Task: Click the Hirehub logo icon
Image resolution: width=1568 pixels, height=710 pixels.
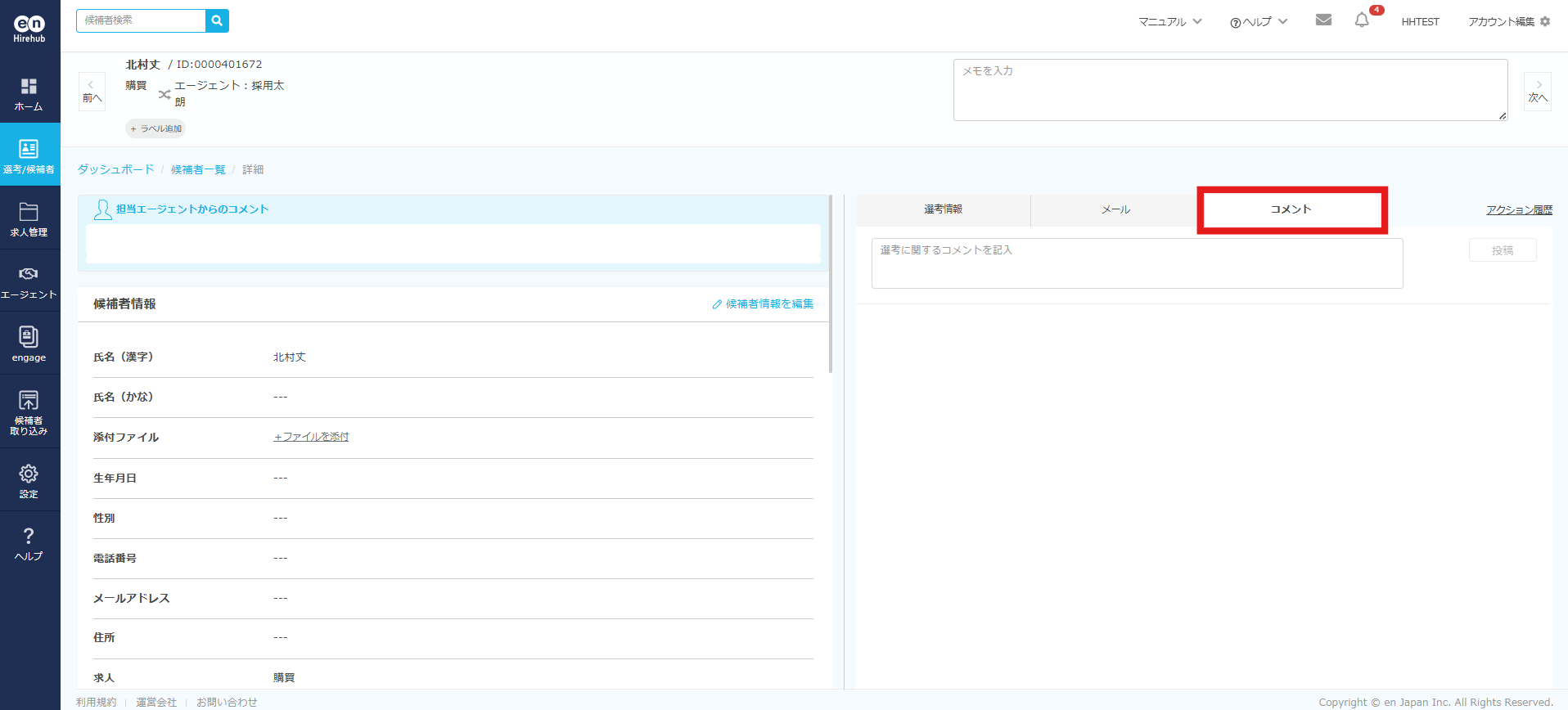Action: point(29,28)
